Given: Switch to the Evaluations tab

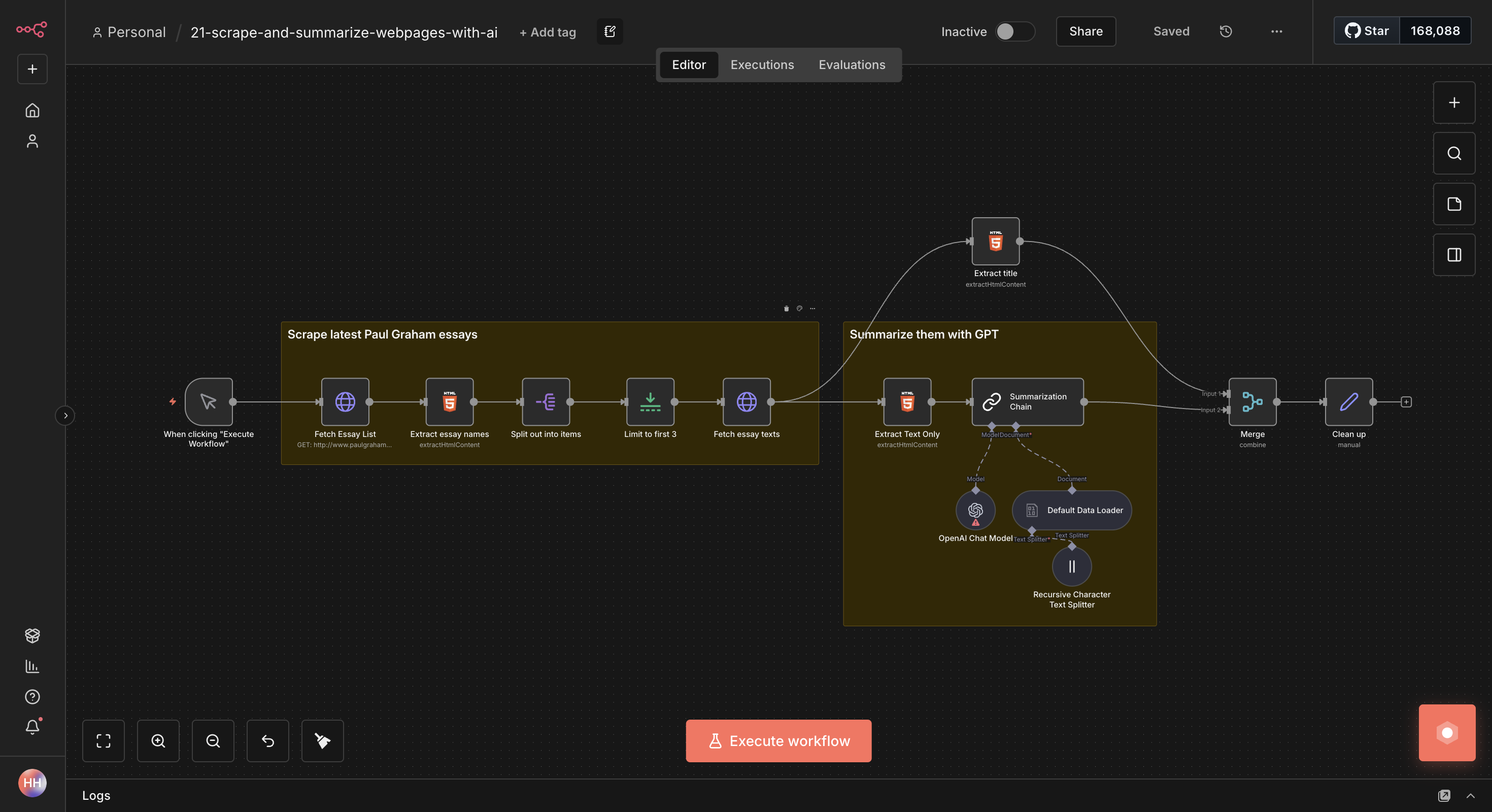Looking at the screenshot, I should pos(852,64).
